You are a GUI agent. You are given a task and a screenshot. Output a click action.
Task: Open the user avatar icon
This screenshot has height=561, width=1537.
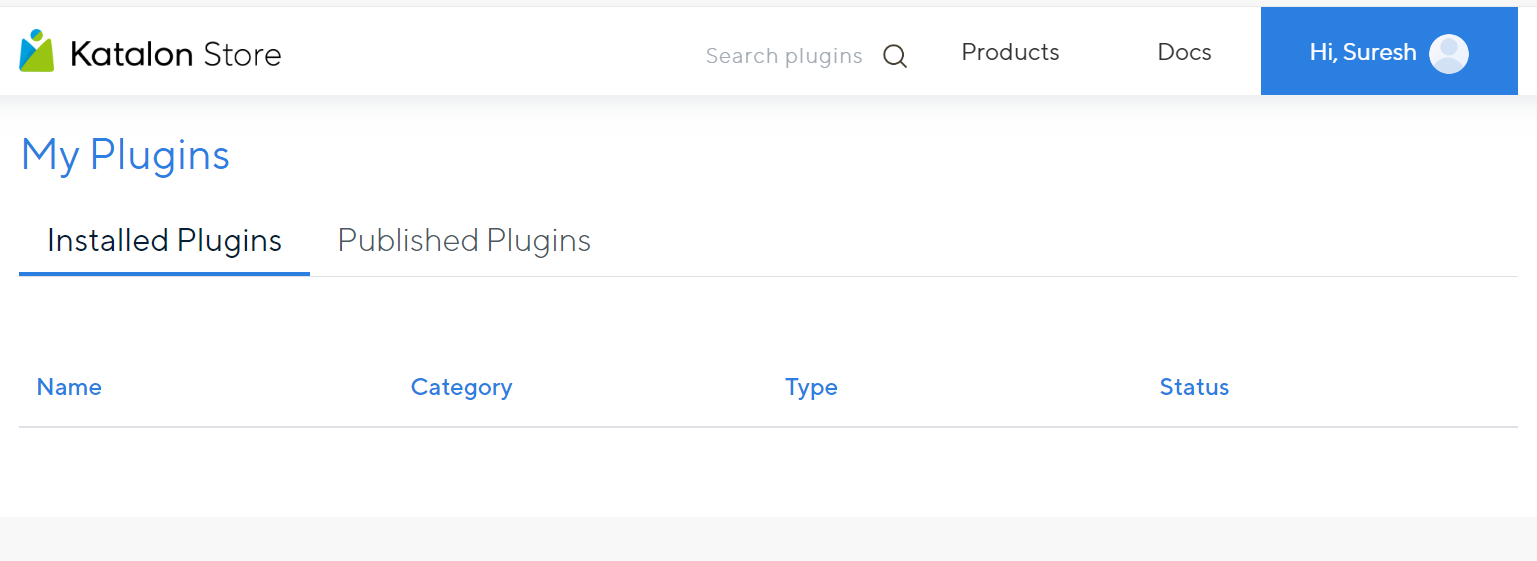click(x=1448, y=53)
